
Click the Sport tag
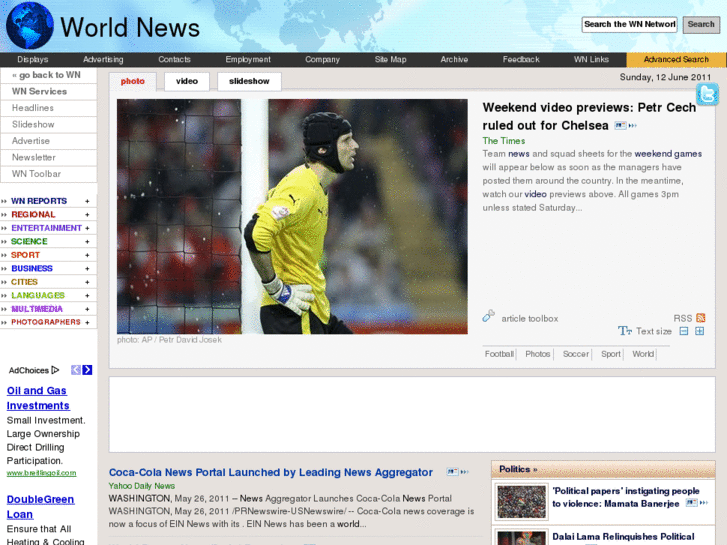pos(611,354)
